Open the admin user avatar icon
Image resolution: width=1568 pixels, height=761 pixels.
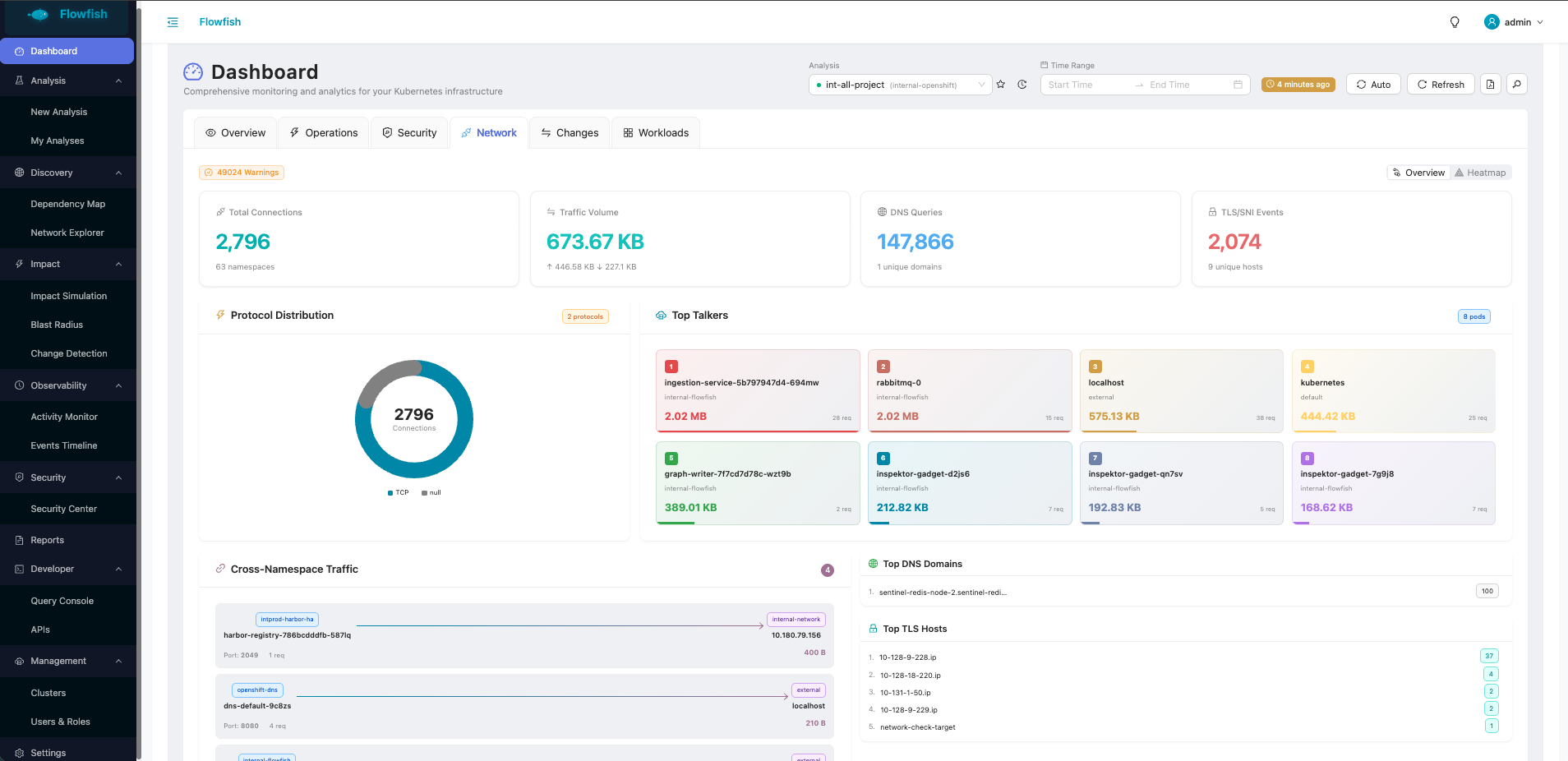(1492, 22)
